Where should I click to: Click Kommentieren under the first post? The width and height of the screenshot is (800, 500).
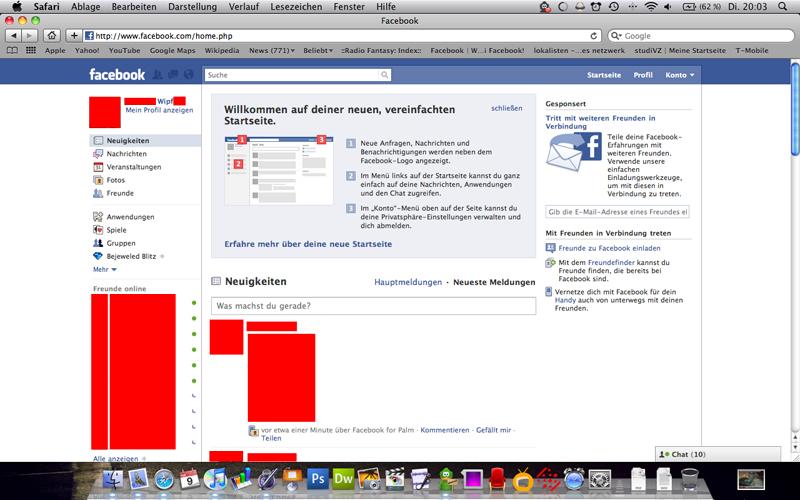[445, 430]
